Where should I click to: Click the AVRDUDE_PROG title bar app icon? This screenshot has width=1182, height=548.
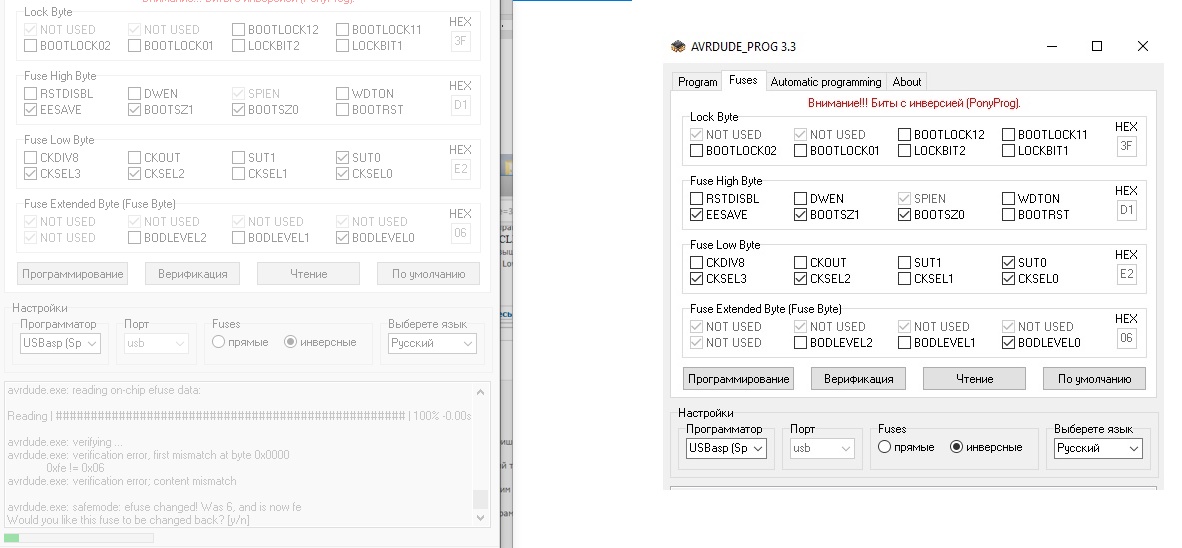[x=677, y=47]
